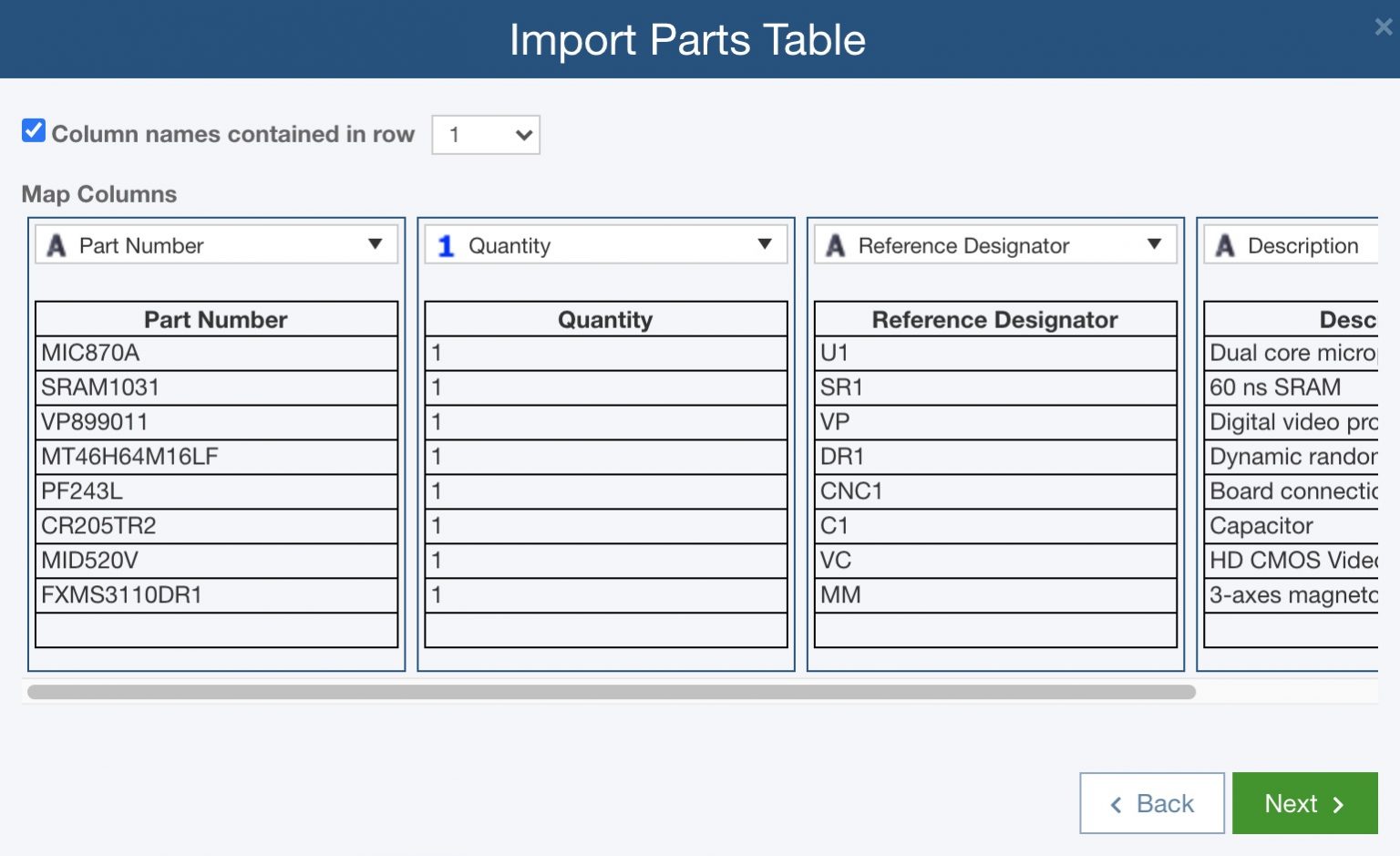1400x856 pixels.
Task: Click the Capacitor description cell
Action: coord(1291,526)
